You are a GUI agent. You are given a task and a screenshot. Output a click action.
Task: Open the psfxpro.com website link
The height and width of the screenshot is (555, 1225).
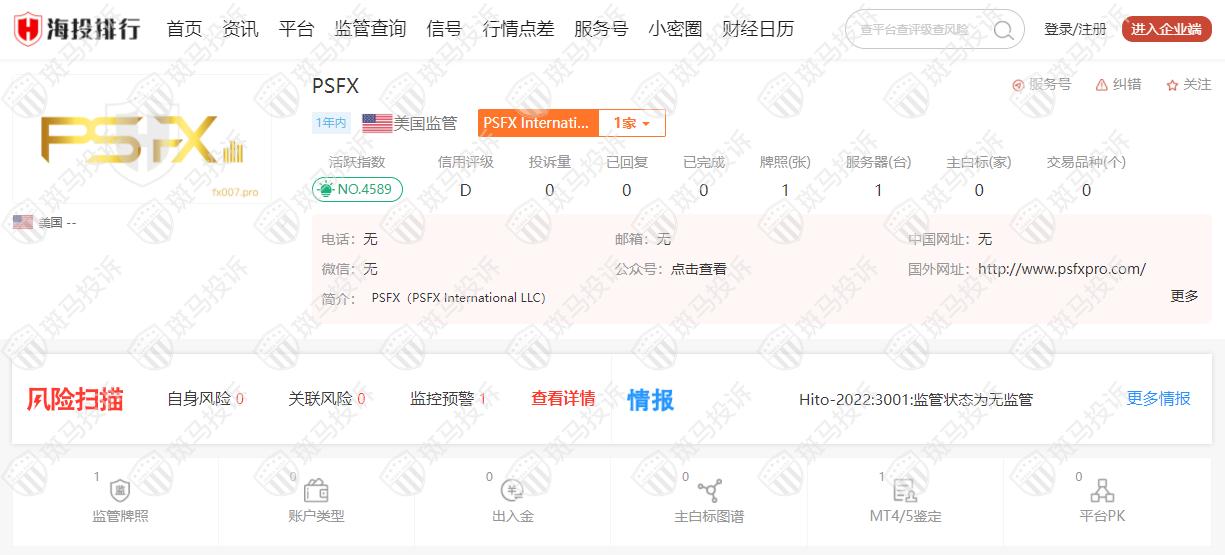click(1061, 268)
